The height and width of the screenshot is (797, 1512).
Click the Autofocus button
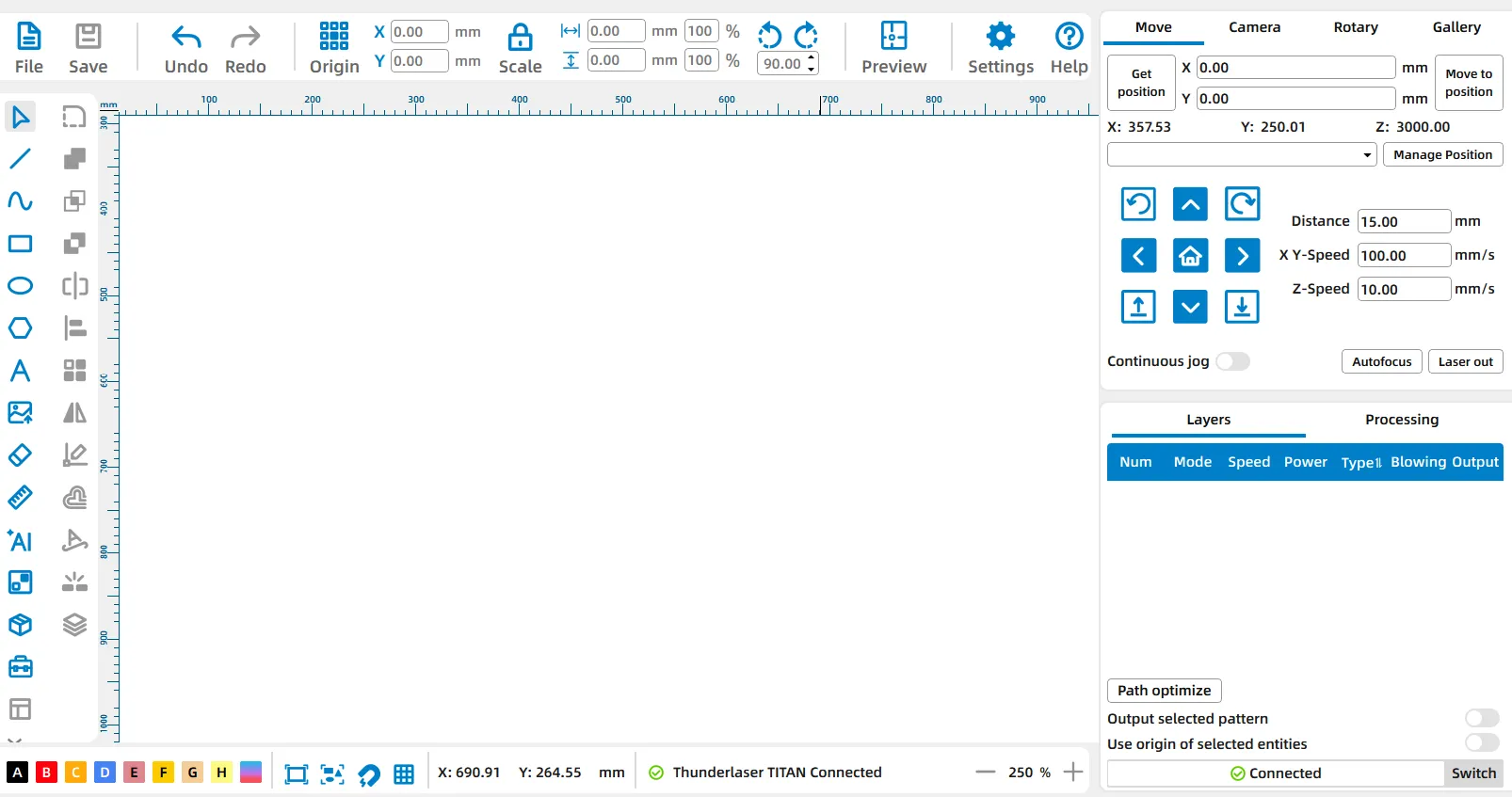[1381, 361]
